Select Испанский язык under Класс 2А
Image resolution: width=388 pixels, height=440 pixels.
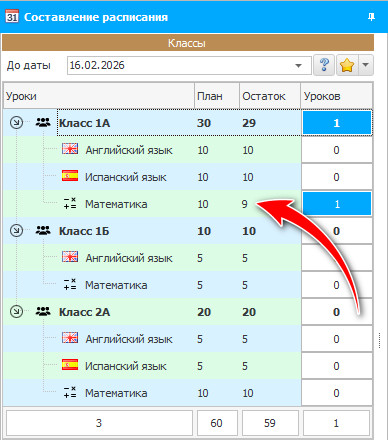pyautogui.click(x=126, y=366)
